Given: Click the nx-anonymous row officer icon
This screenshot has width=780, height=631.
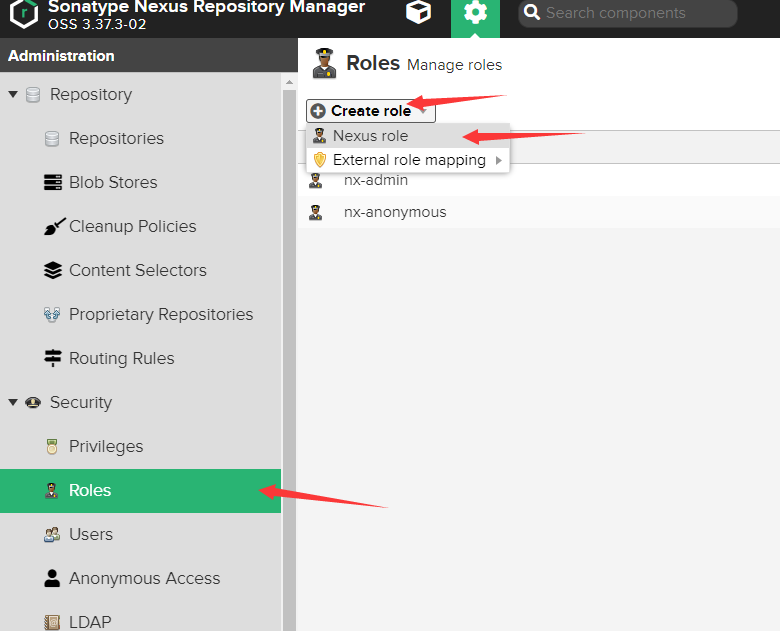Looking at the screenshot, I should [x=315, y=212].
